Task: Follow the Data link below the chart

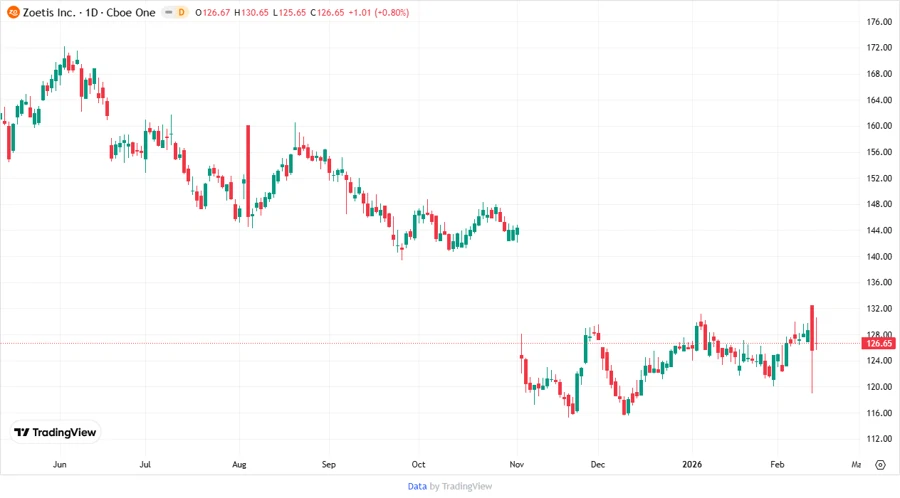Action: pyautogui.click(x=417, y=487)
